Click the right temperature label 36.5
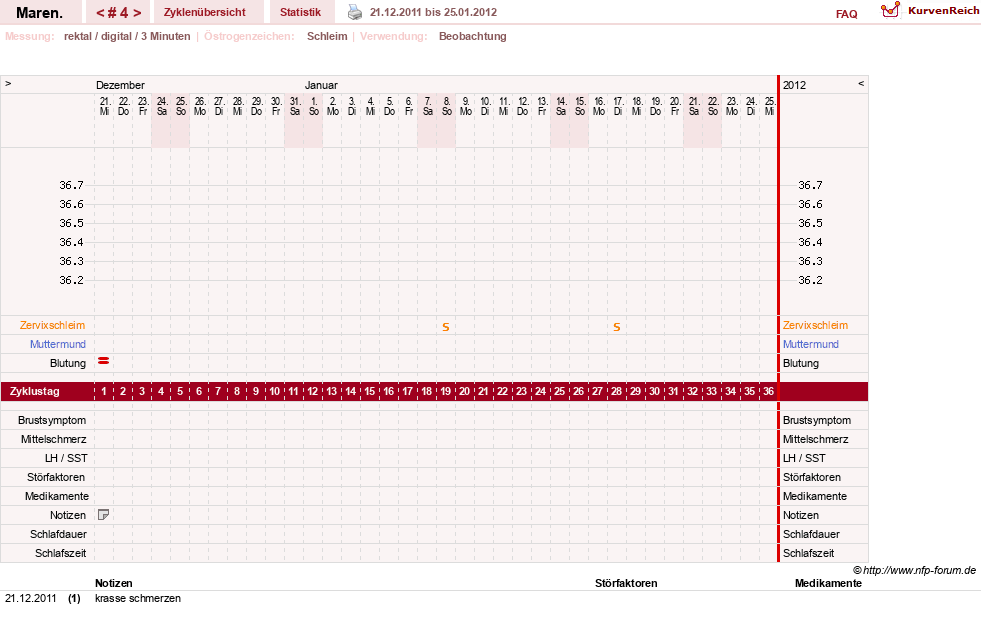The width and height of the screenshot is (981, 622). pos(810,223)
